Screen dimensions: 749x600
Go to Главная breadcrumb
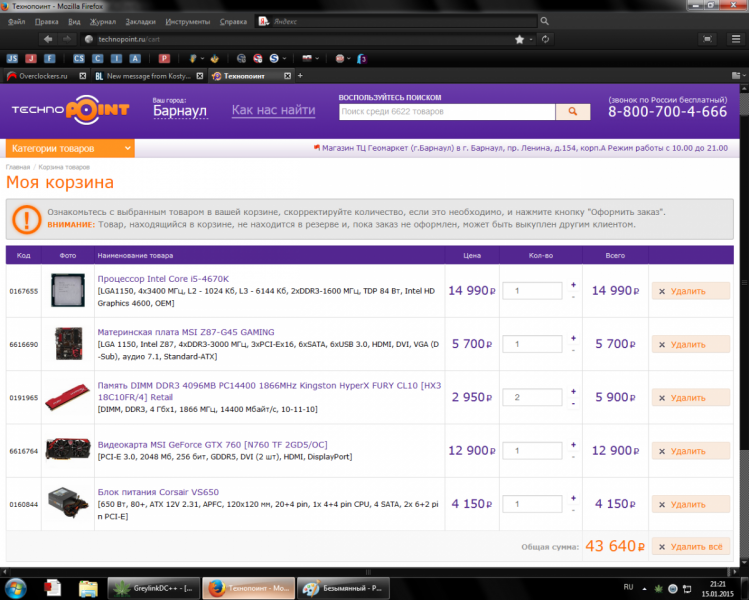coord(18,167)
